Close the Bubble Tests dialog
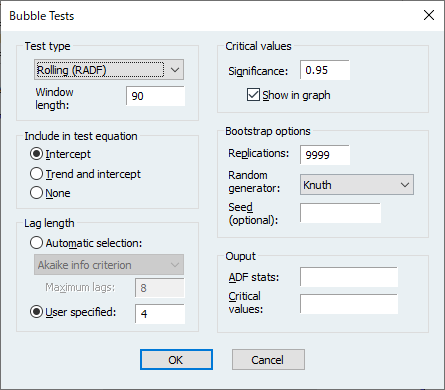 [429, 15]
